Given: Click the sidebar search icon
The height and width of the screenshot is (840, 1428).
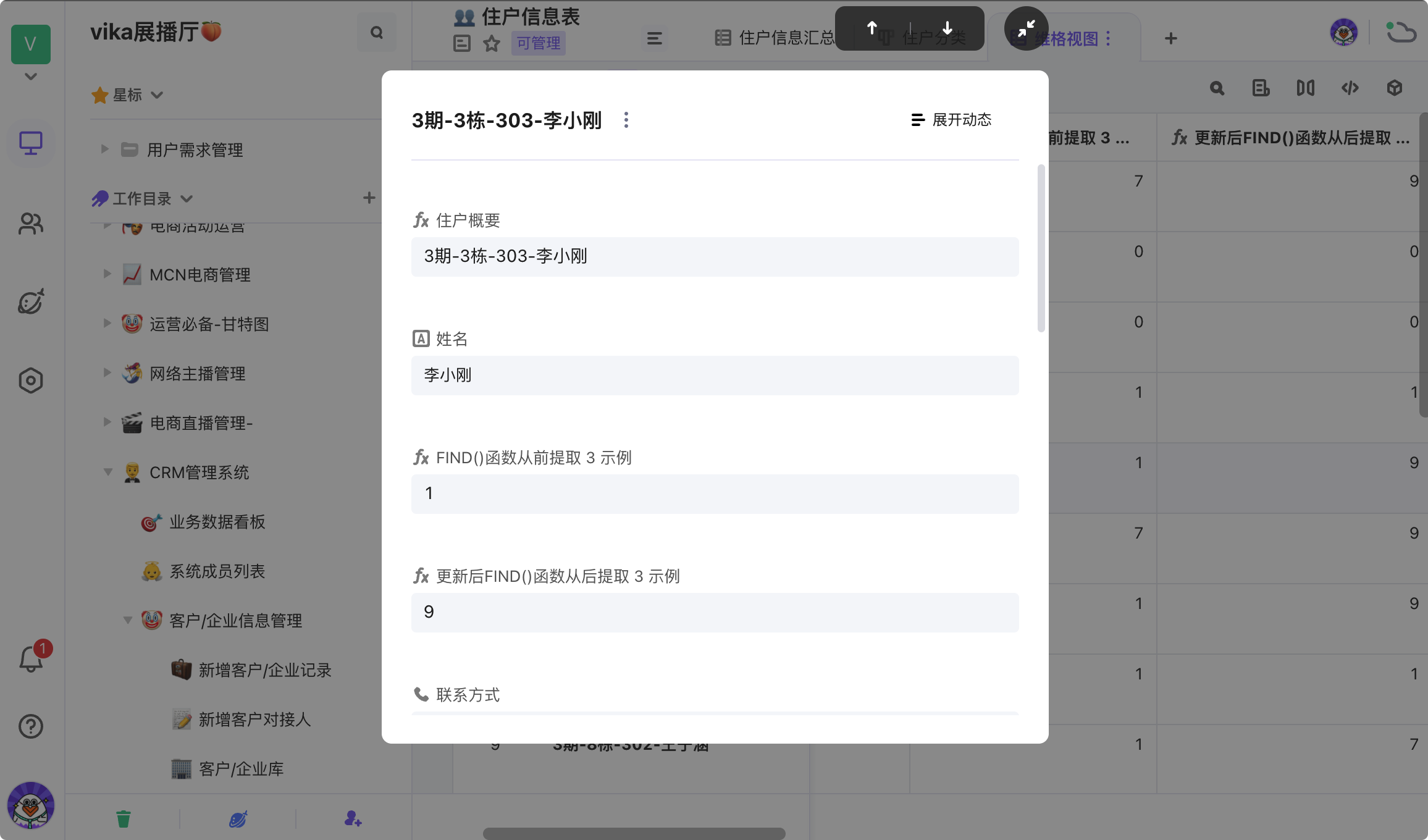Looking at the screenshot, I should click(x=376, y=33).
